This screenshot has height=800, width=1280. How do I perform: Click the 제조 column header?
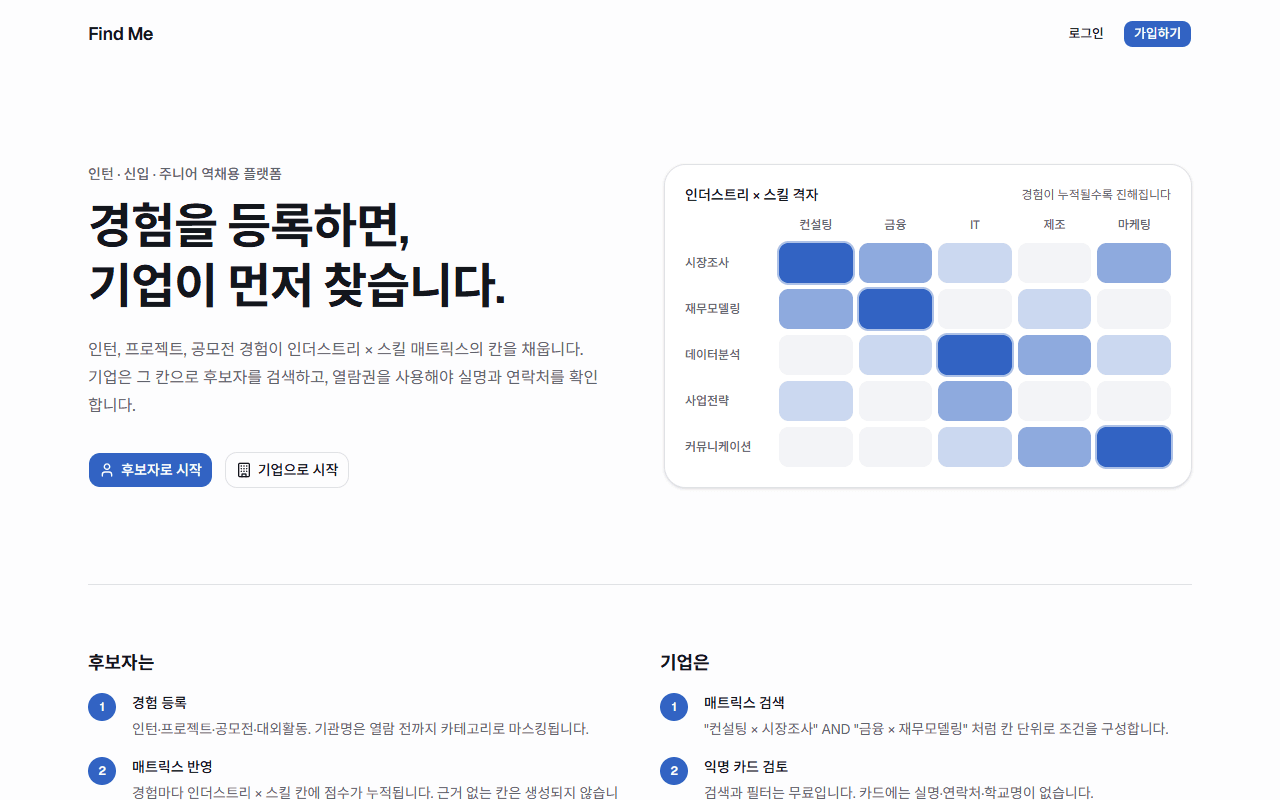click(x=1054, y=225)
